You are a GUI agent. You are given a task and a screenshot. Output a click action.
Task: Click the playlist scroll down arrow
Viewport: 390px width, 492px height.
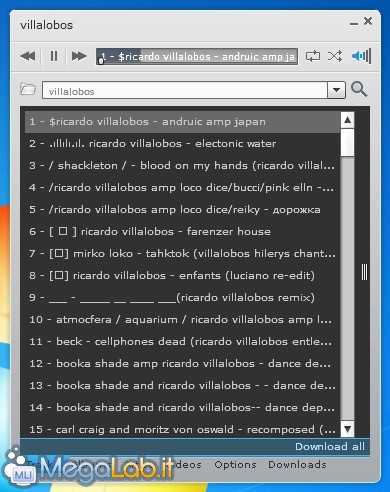347,429
